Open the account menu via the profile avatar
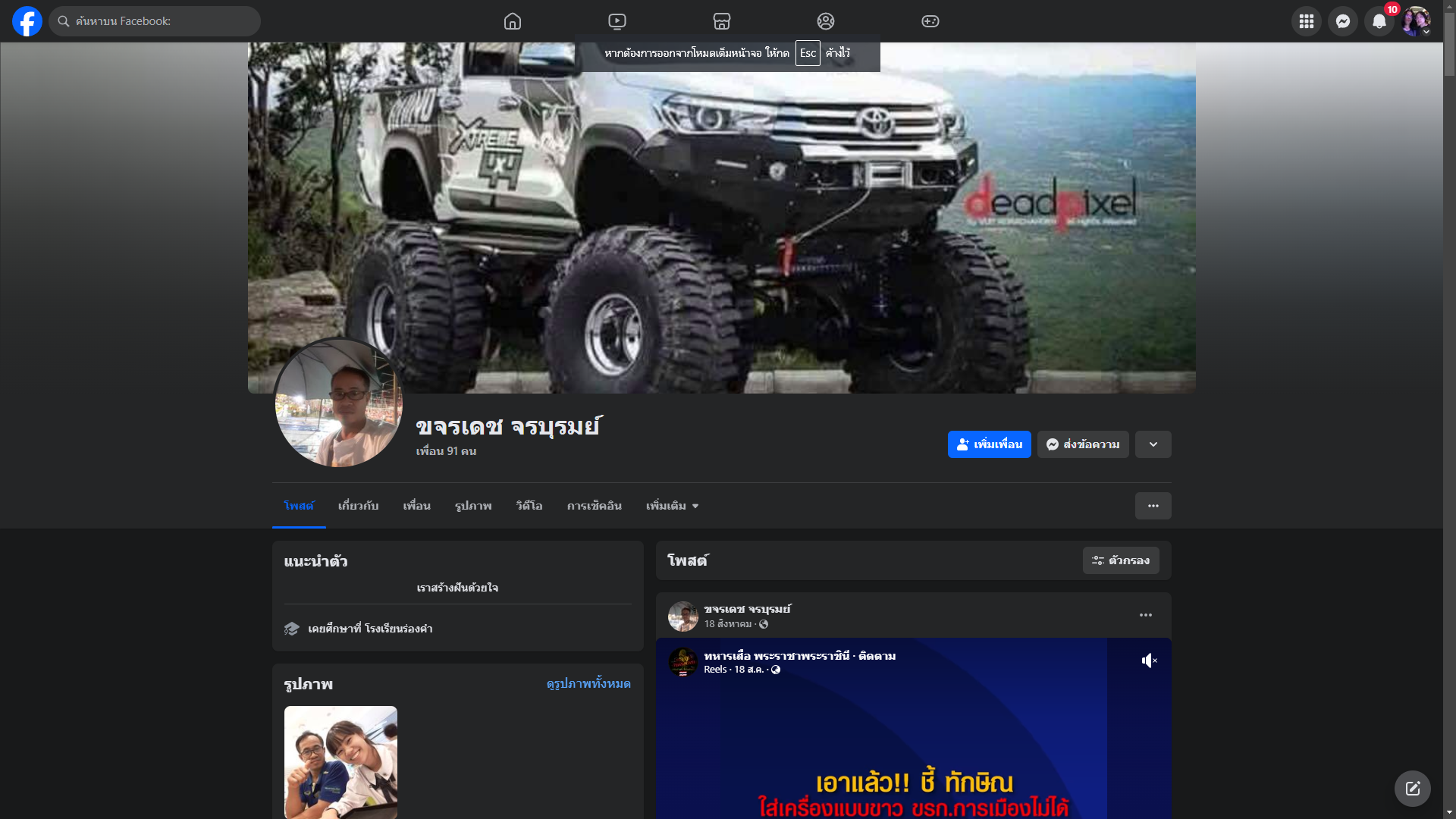The width and height of the screenshot is (1456, 819). point(1415,21)
